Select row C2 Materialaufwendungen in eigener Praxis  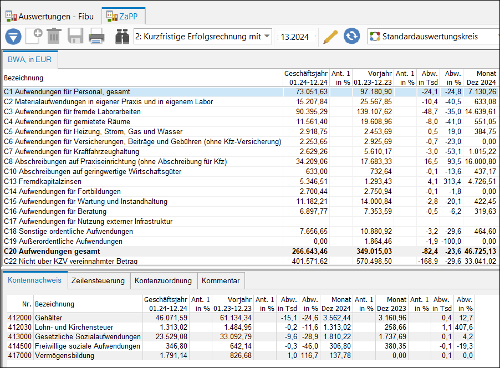click(x=250, y=102)
